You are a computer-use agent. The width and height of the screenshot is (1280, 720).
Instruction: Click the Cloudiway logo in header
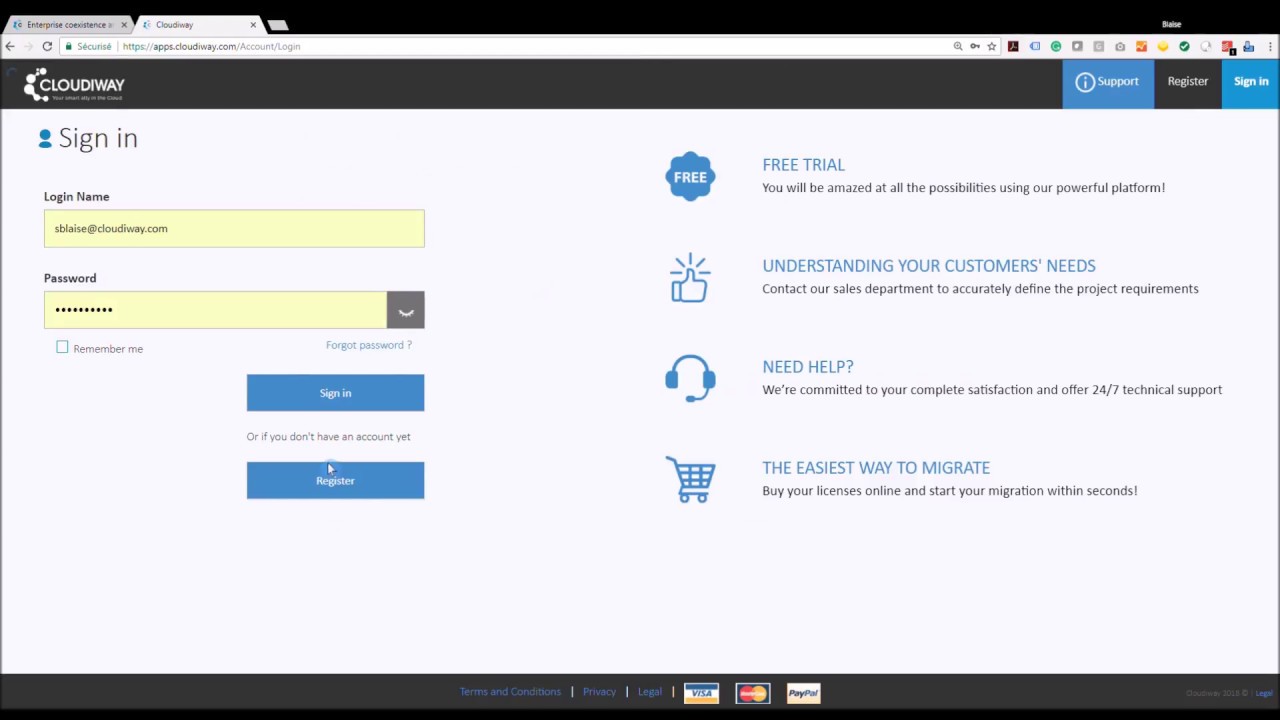click(x=74, y=85)
